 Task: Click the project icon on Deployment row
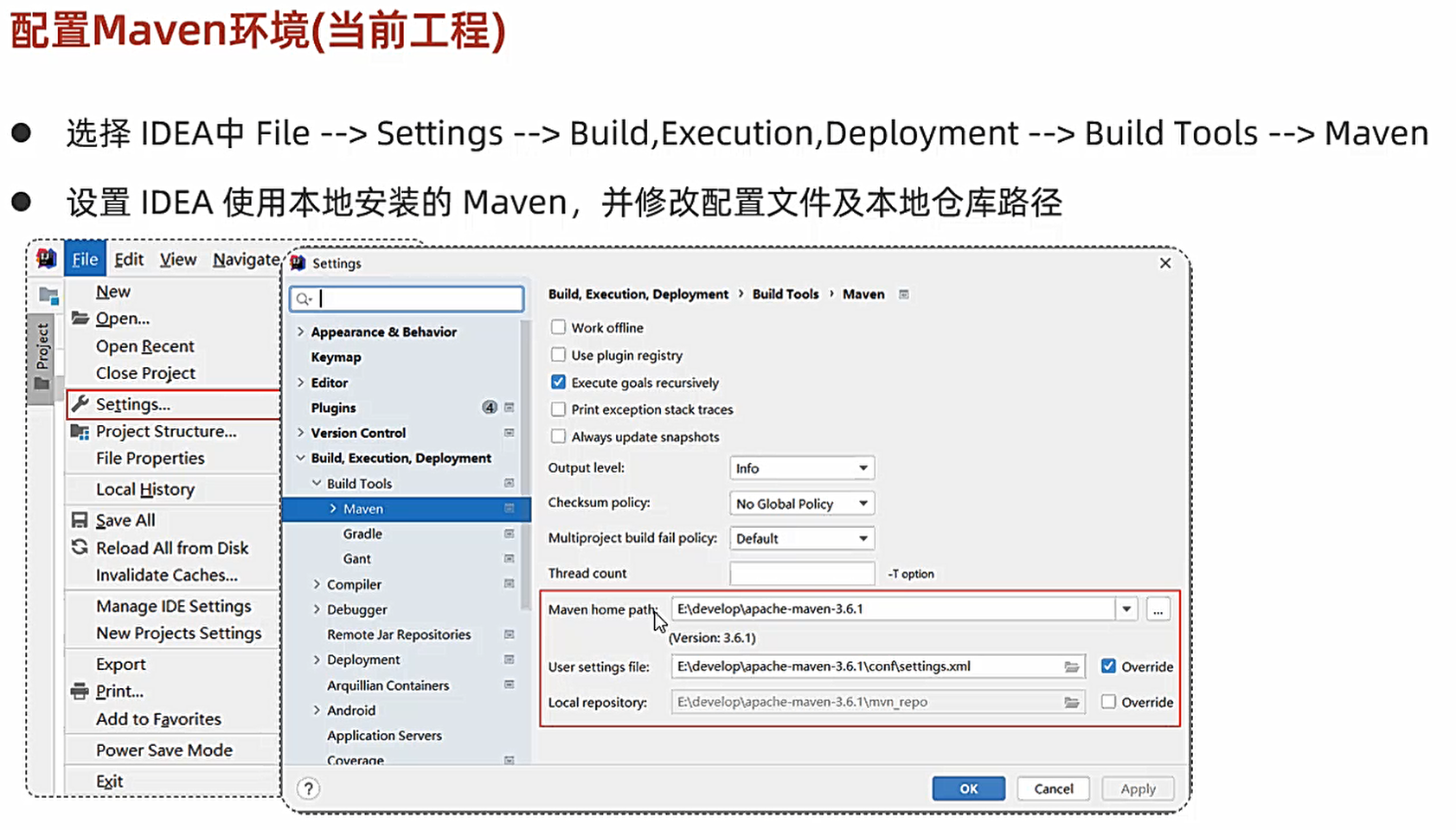point(509,659)
